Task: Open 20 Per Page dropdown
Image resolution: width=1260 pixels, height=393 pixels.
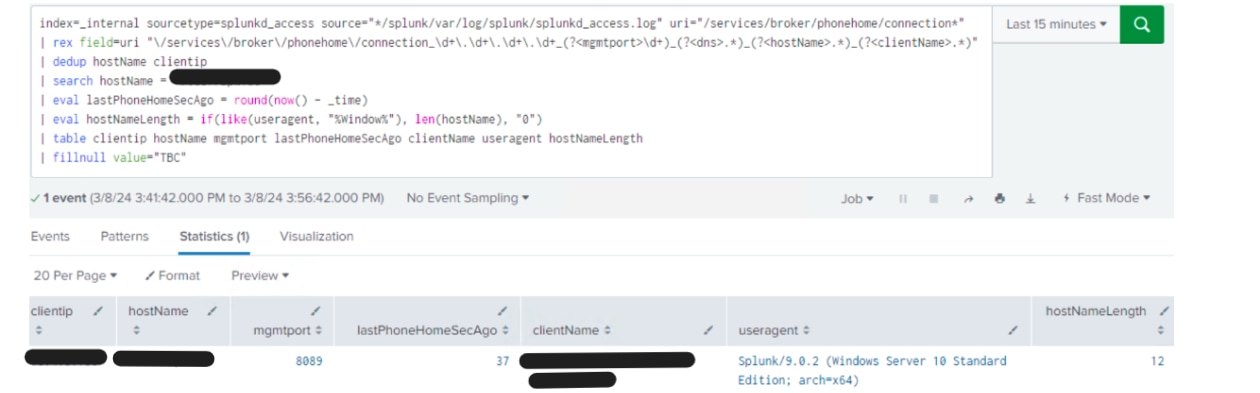Action: 75,275
